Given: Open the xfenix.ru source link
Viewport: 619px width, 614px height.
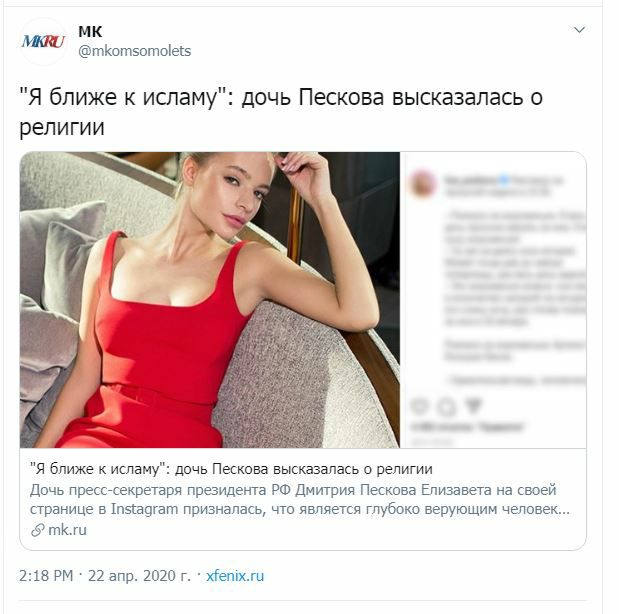Looking at the screenshot, I should click(x=235, y=576).
